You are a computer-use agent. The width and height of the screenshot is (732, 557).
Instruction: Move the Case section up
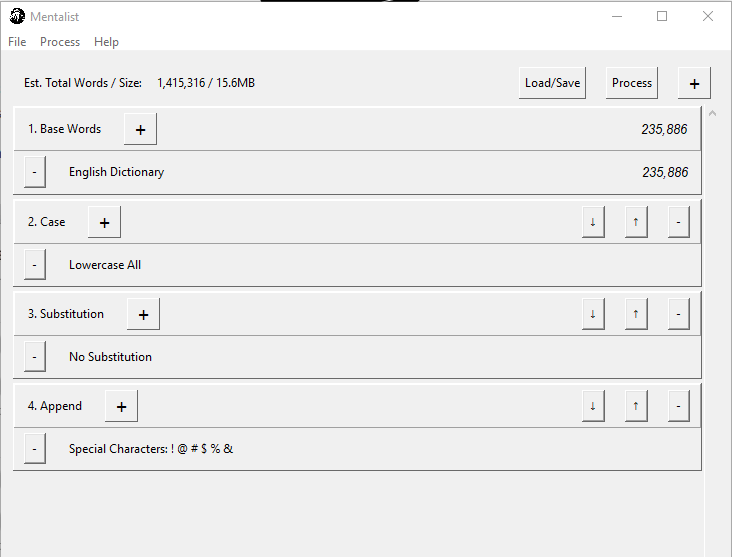tap(635, 222)
